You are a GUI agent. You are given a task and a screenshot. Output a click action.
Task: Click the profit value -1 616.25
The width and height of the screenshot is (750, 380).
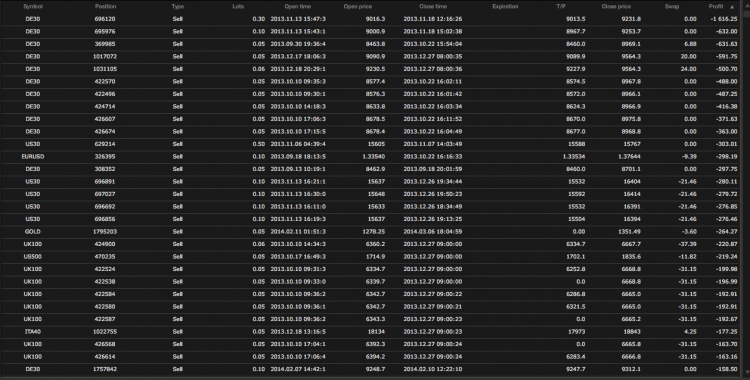pos(724,19)
